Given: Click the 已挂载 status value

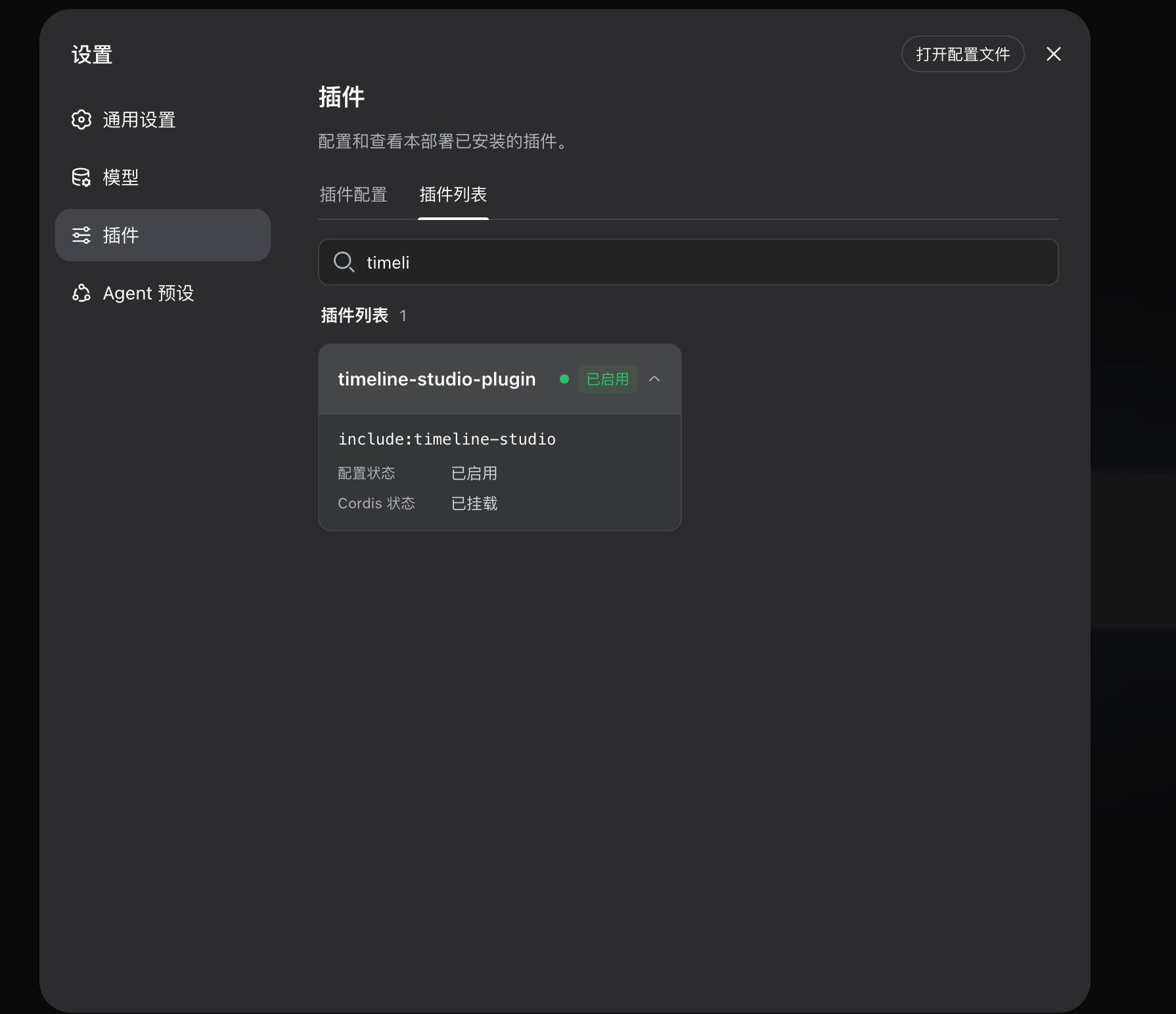Looking at the screenshot, I should click(x=474, y=503).
